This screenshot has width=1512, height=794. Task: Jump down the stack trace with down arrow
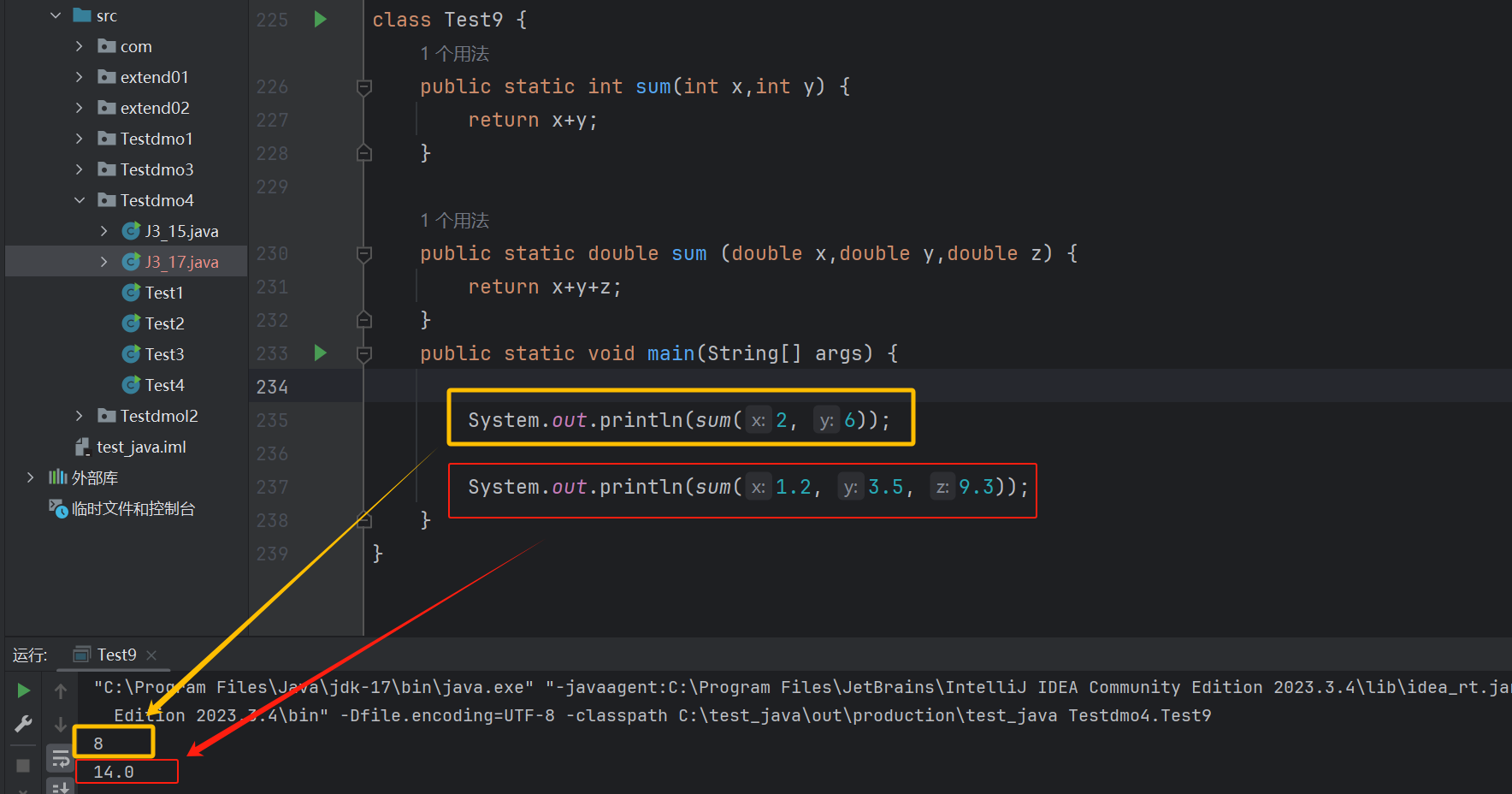point(61,724)
